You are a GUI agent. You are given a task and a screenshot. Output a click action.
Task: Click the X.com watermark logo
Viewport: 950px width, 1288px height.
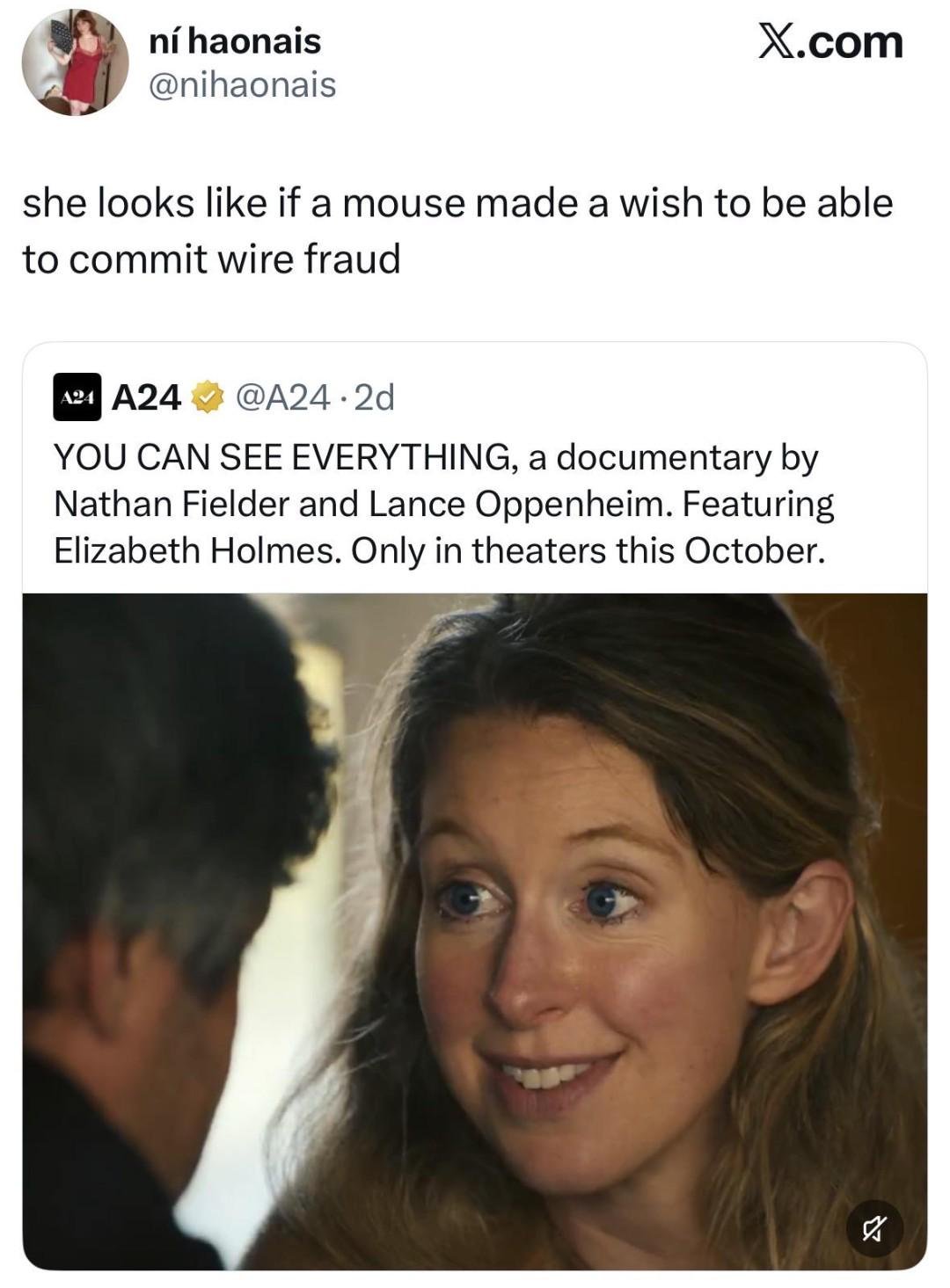[x=831, y=41]
